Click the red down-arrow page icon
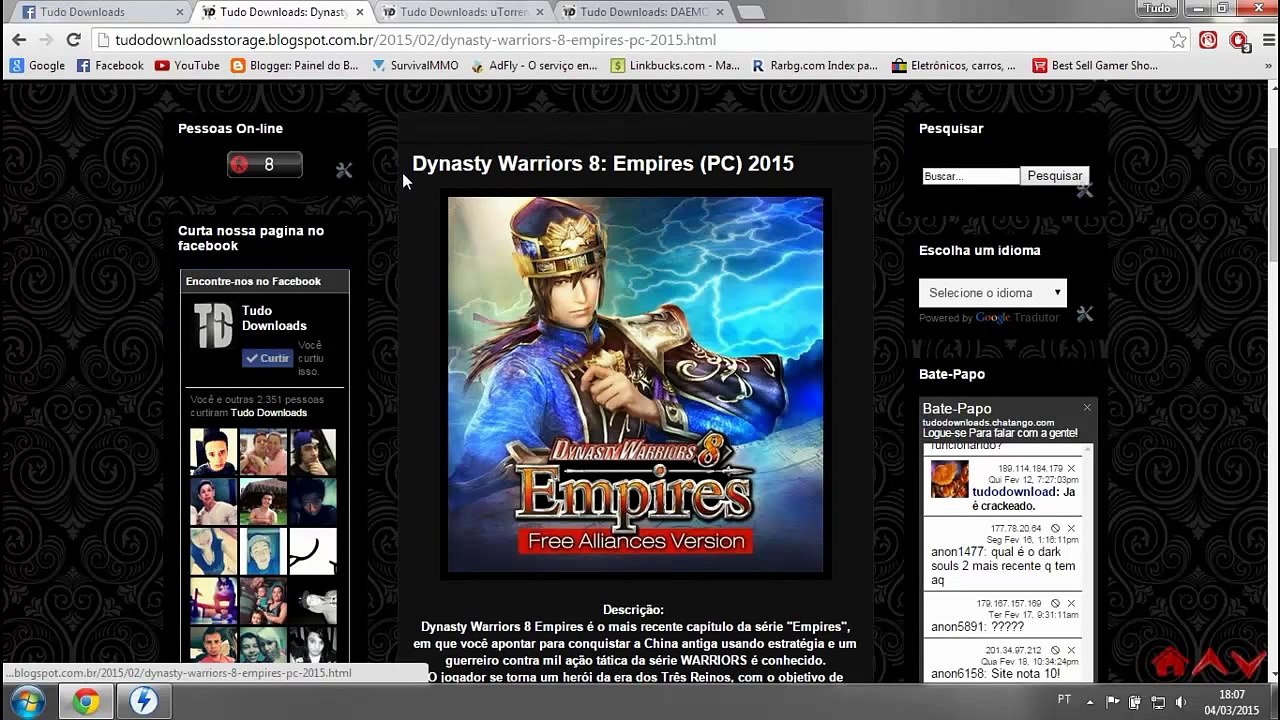The image size is (1280, 720). [x=1248, y=662]
